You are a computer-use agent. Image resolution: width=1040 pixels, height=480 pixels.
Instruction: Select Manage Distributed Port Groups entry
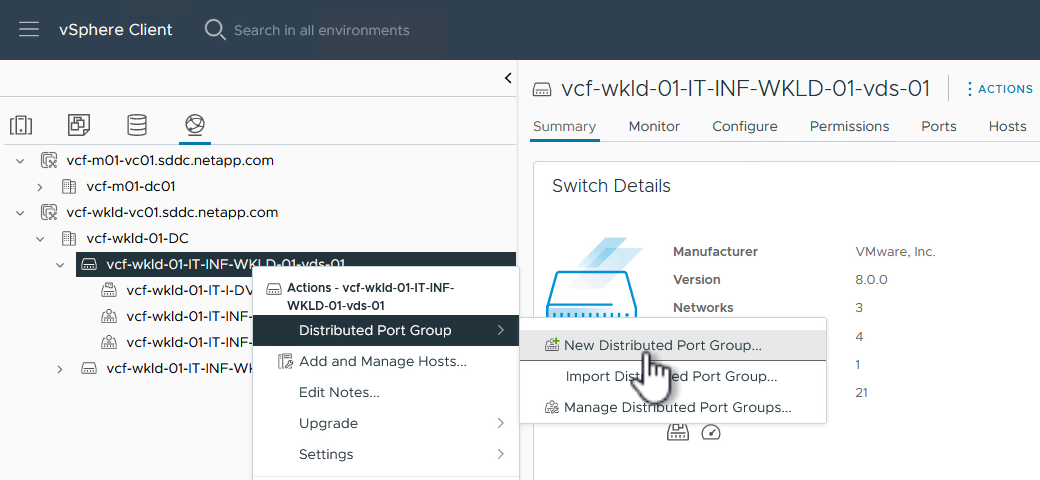pyautogui.click(x=677, y=407)
